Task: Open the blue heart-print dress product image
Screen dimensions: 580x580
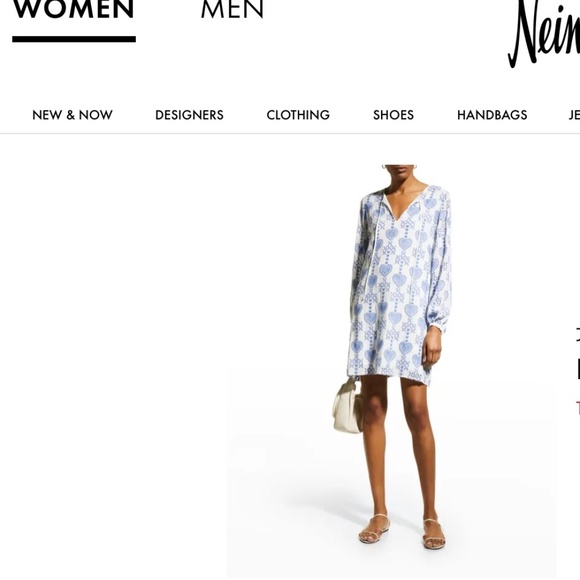Action: point(392,370)
